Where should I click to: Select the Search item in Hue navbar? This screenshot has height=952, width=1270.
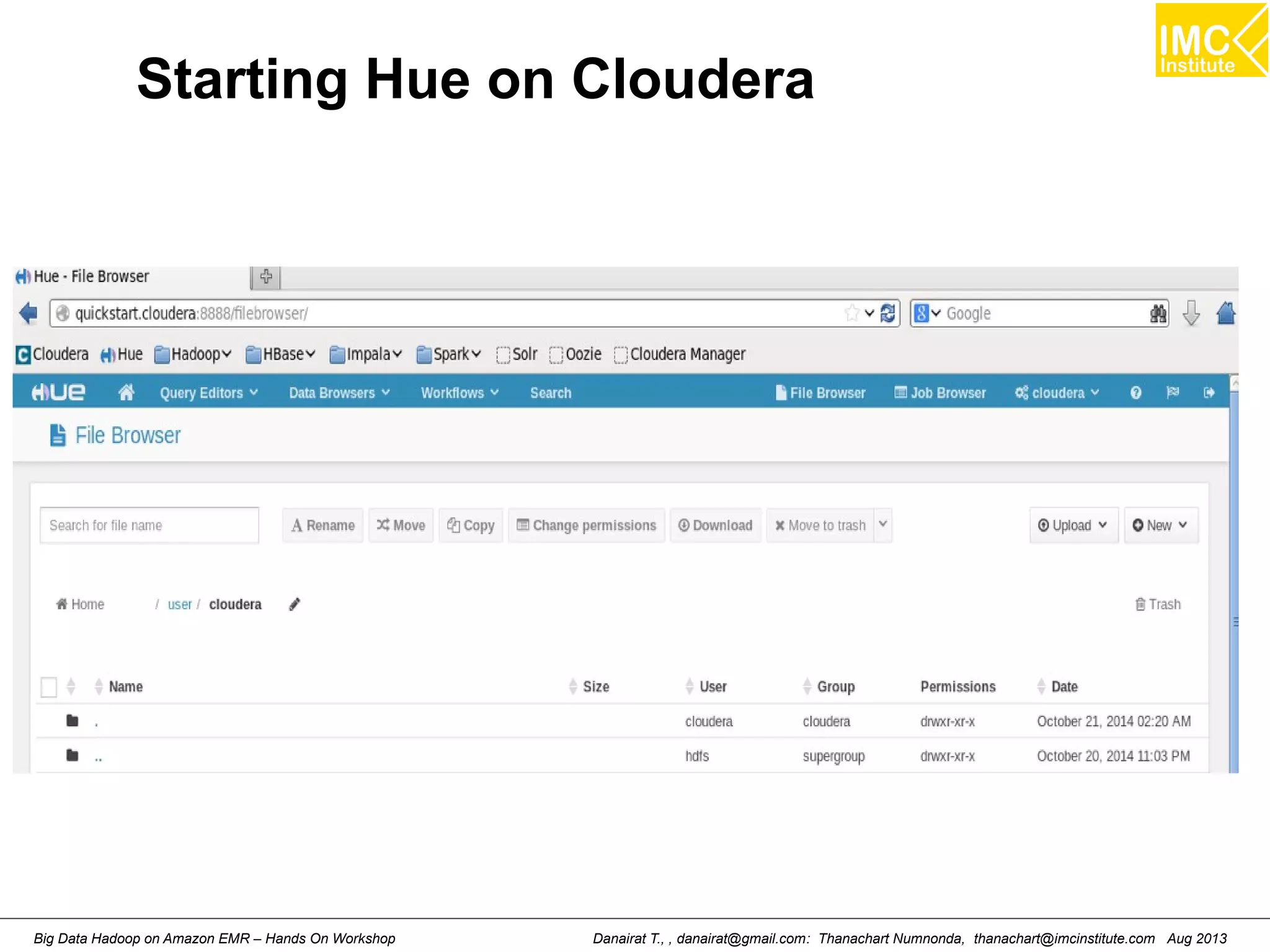(551, 393)
